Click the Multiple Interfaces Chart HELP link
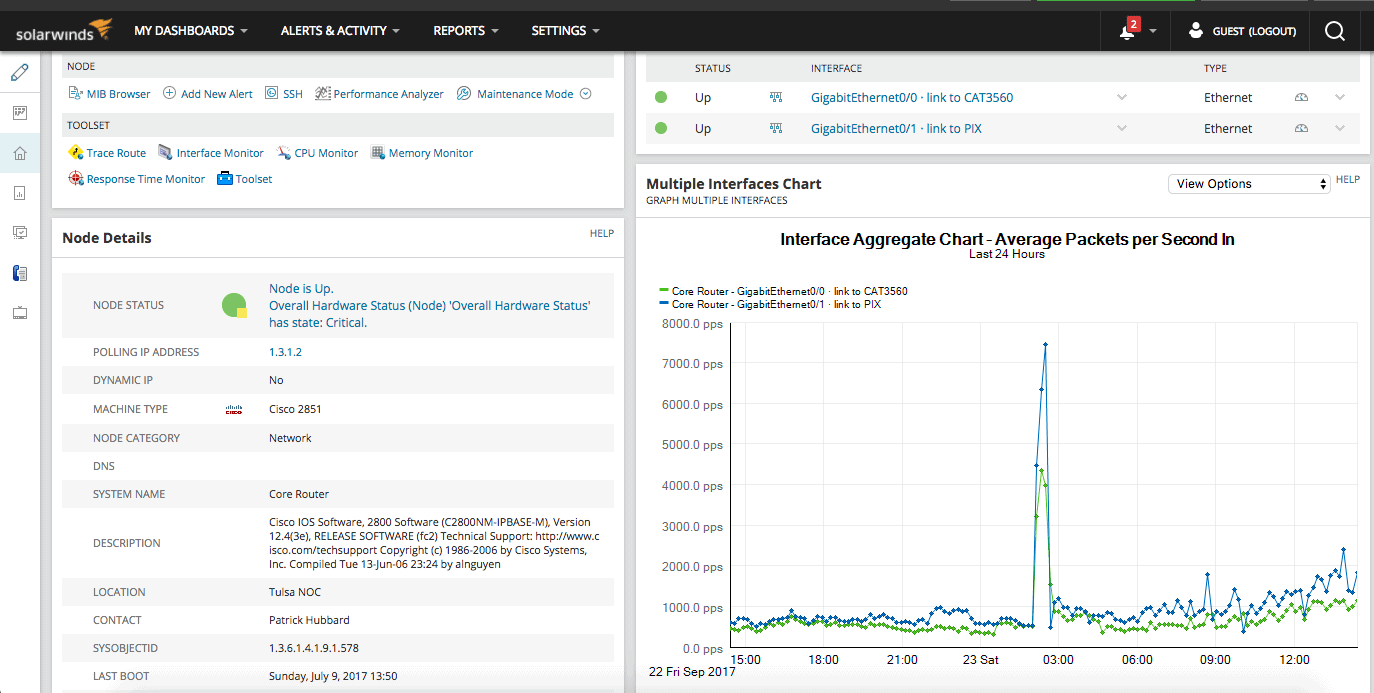Image resolution: width=1374 pixels, height=693 pixels. point(1348,180)
